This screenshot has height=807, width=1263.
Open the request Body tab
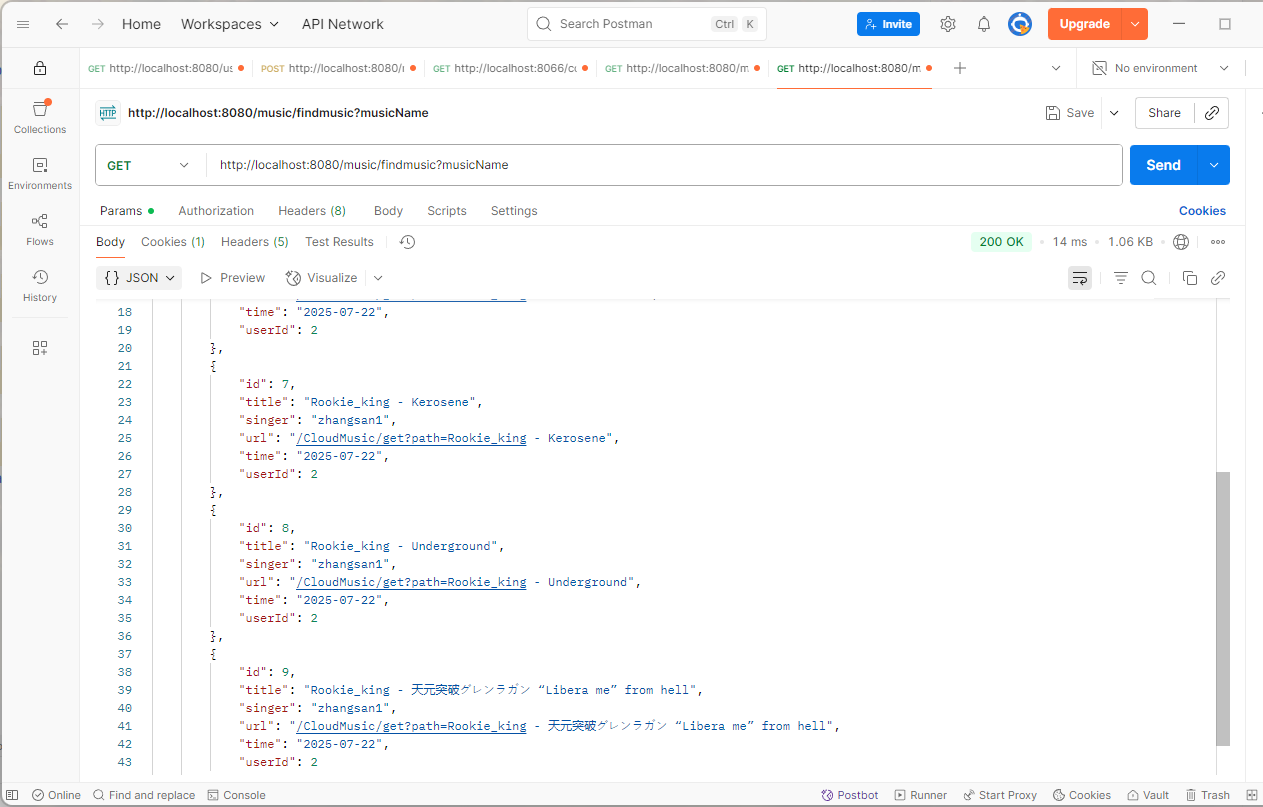coord(388,211)
